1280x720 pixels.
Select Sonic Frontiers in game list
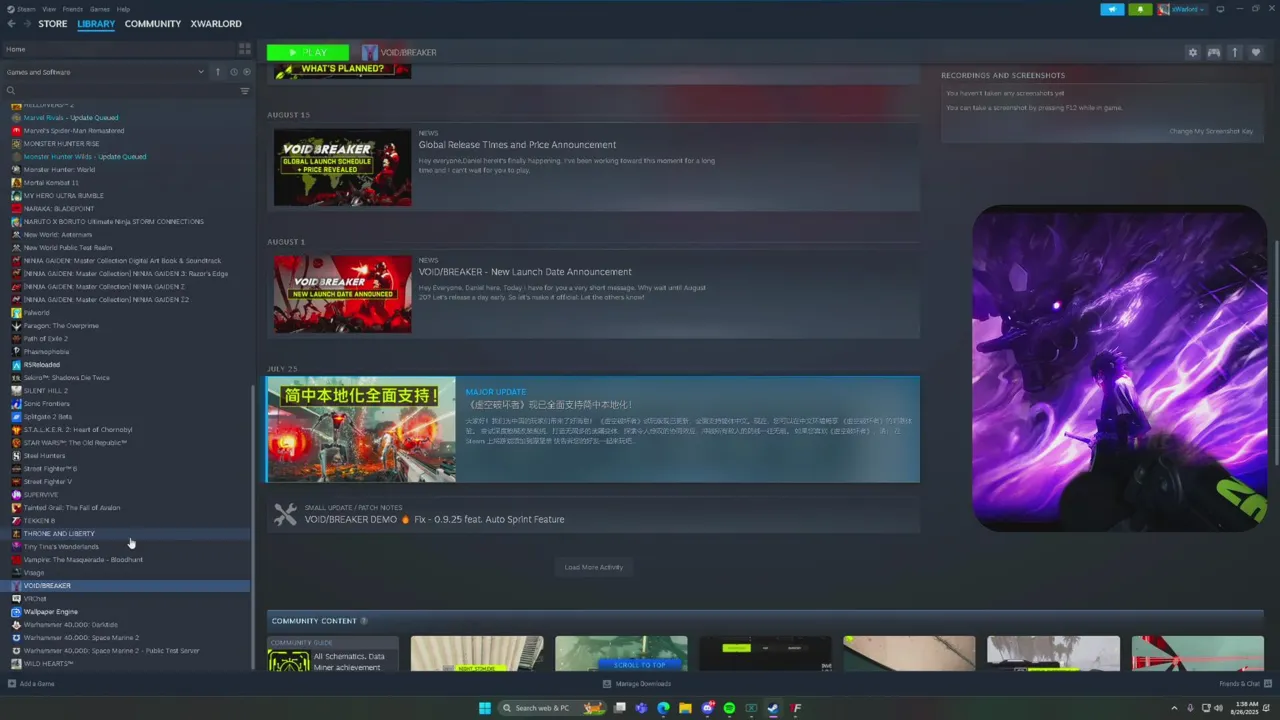point(46,404)
